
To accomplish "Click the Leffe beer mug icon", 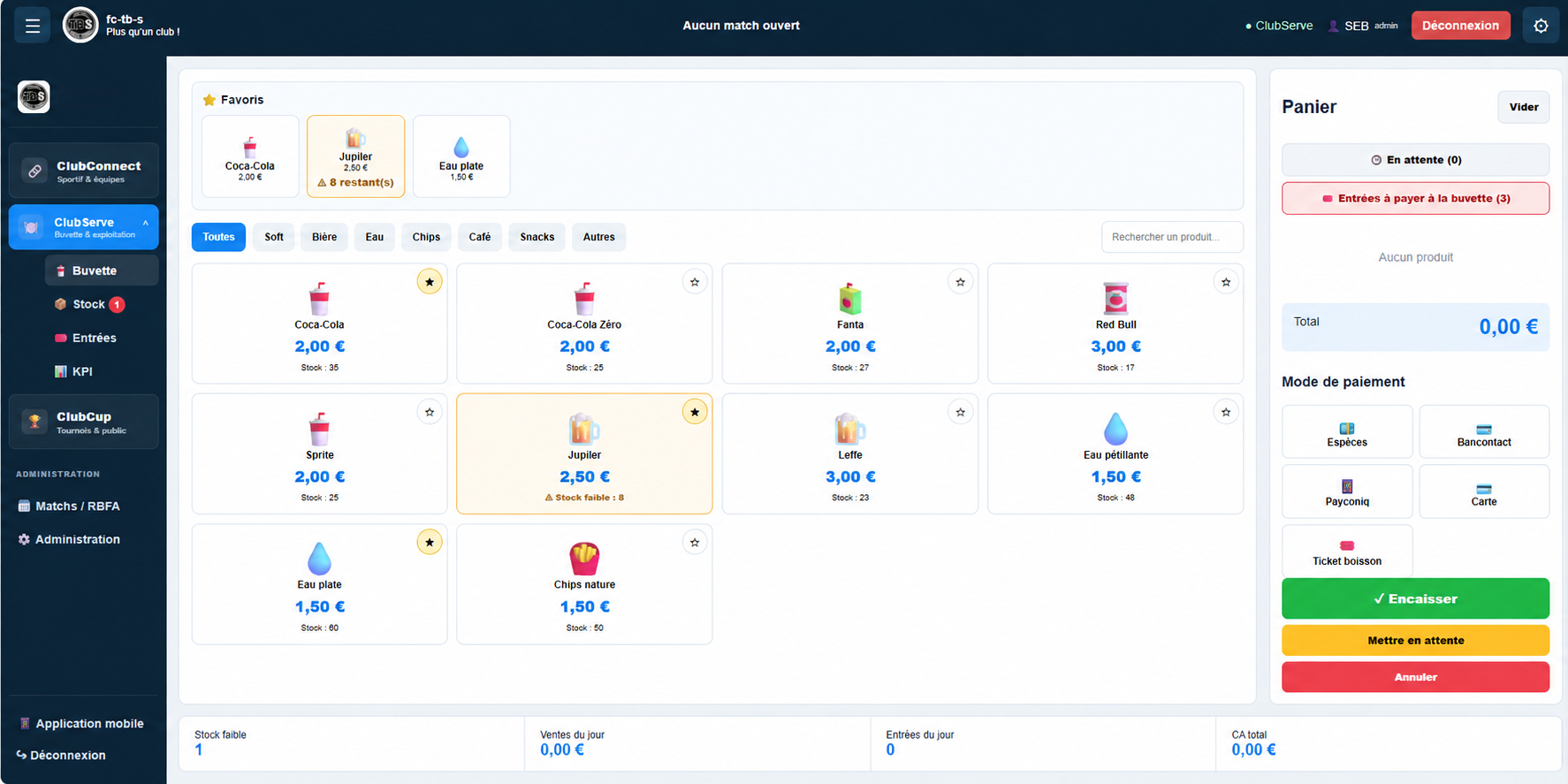I will click(x=850, y=429).
